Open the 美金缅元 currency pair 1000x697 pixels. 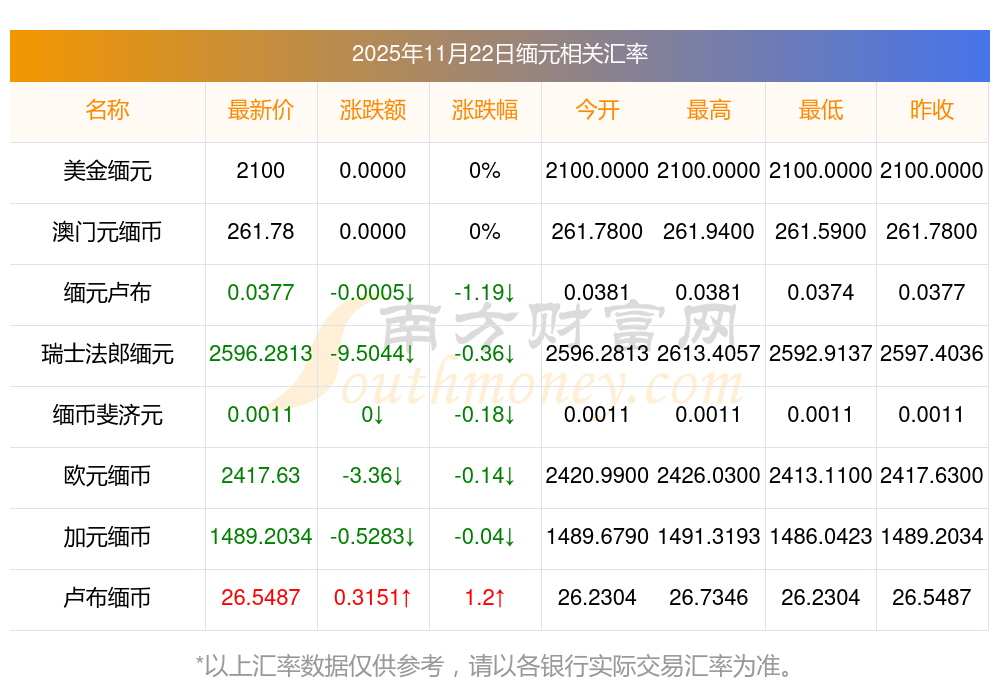tap(107, 171)
